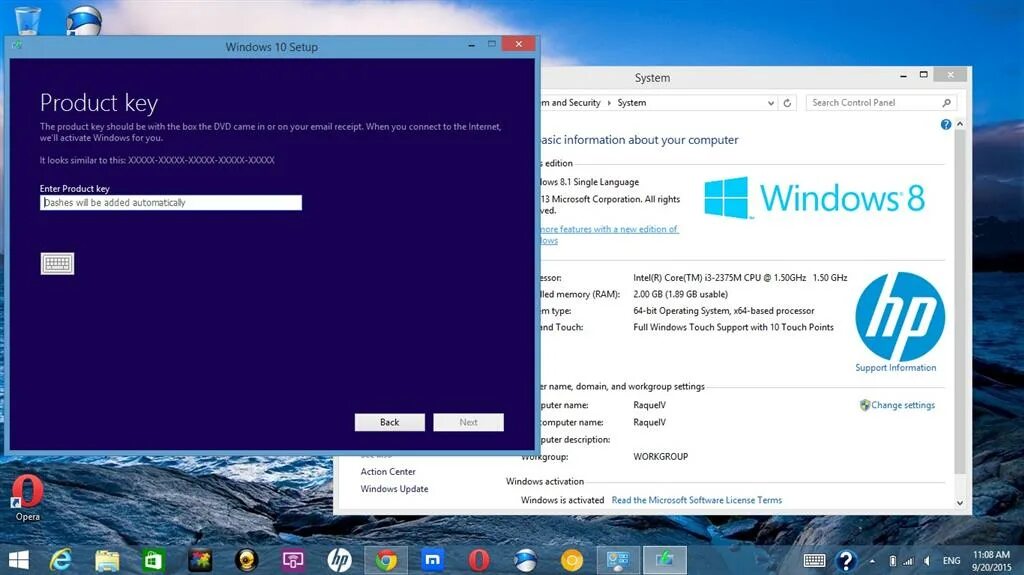Screen dimensions: 1024x575
Task: Switch to Google Chrome in the taskbar
Action: 386,561
